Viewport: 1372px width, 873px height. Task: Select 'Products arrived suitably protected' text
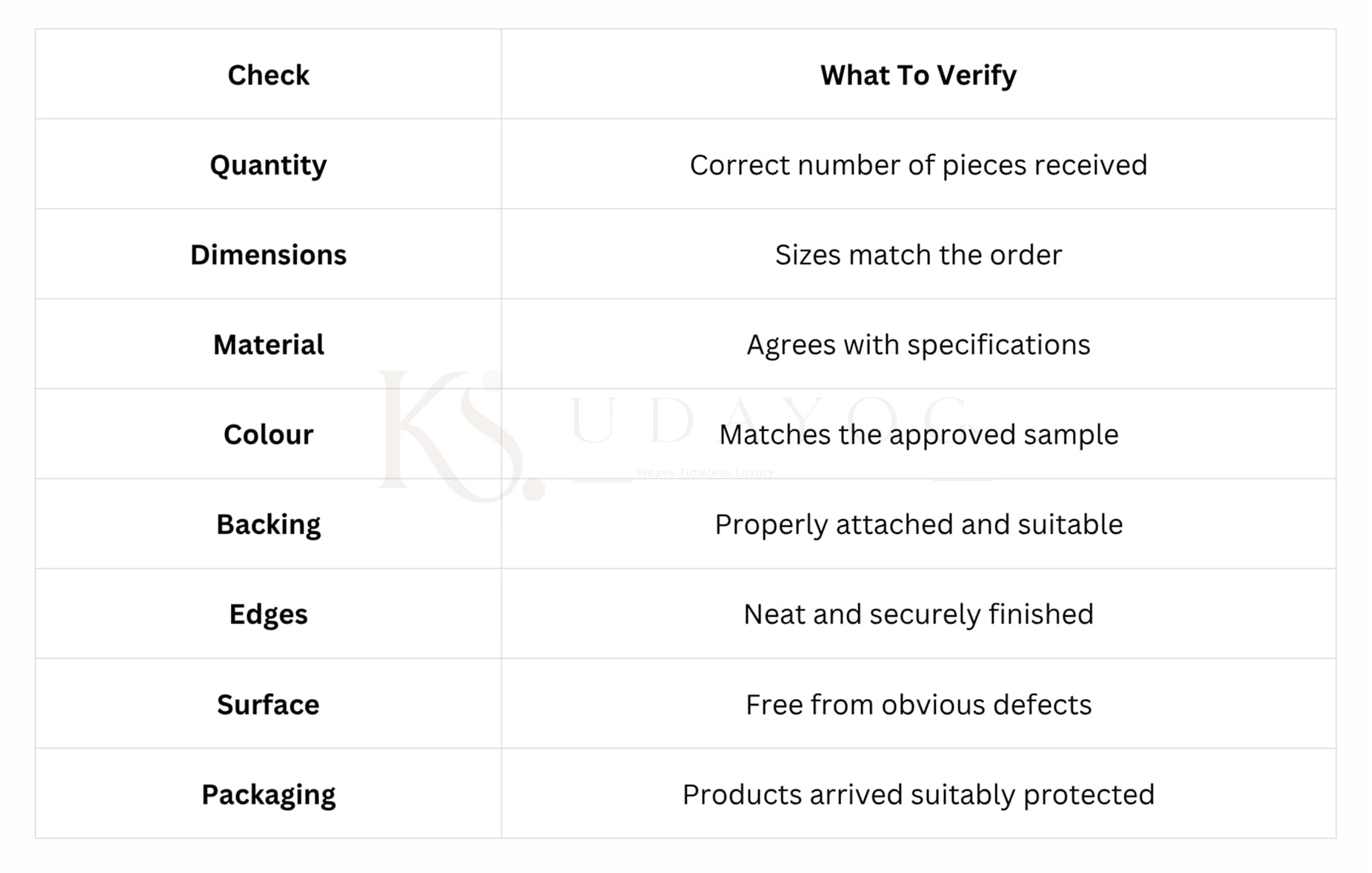pos(918,795)
